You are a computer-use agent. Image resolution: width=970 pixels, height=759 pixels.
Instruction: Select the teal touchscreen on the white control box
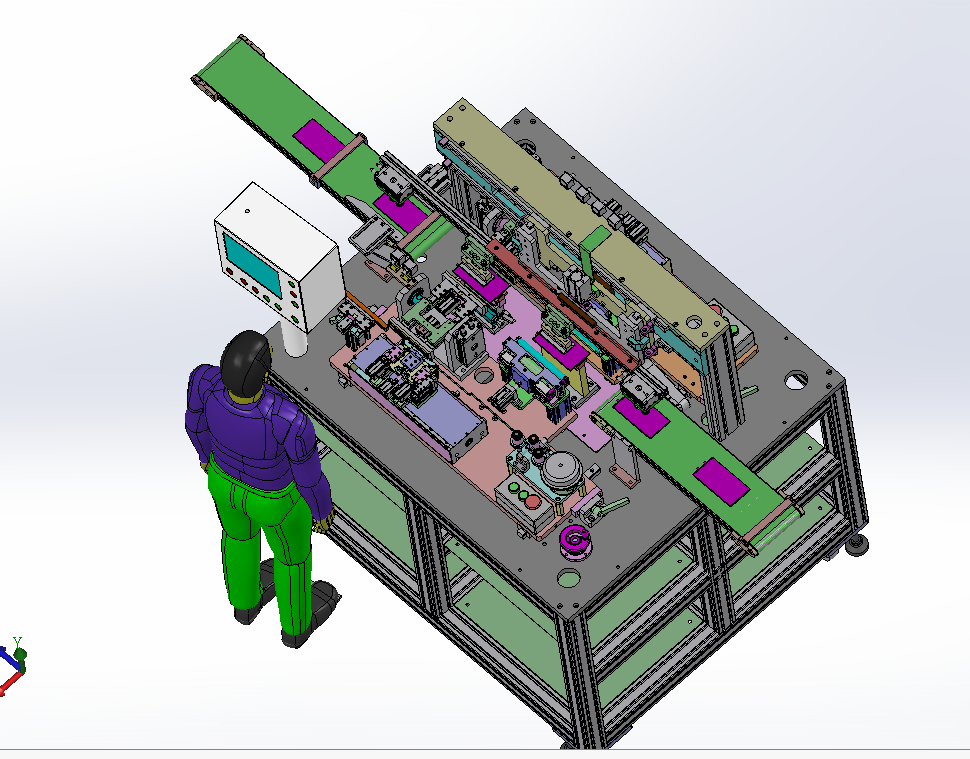[252, 264]
